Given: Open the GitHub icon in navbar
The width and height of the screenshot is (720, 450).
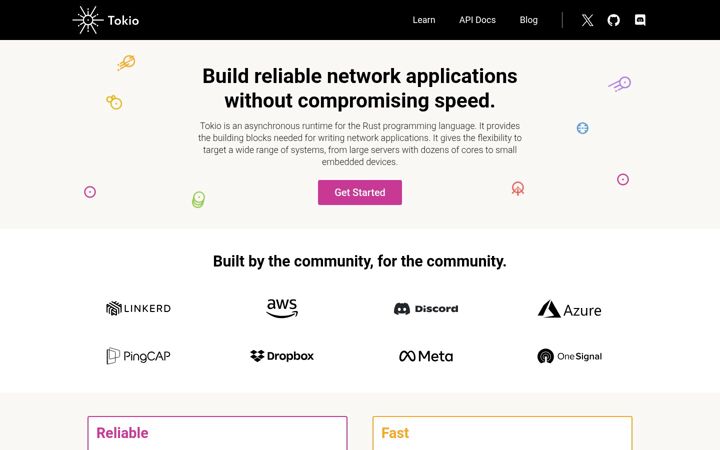Looking at the screenshot, I should pyautogui.click(x=613, y=20).
